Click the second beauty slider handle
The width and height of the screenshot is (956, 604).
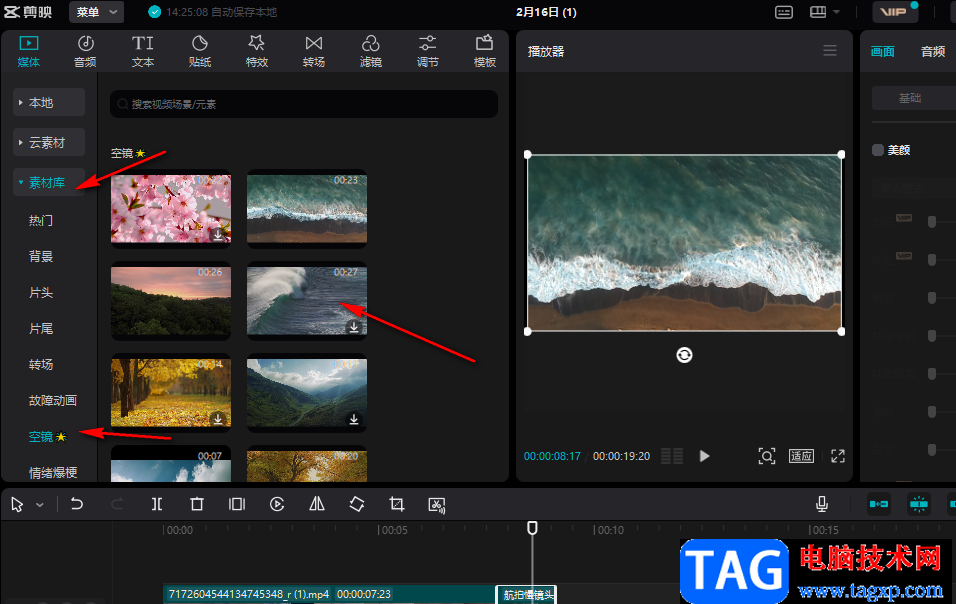(x=932, y=260)
